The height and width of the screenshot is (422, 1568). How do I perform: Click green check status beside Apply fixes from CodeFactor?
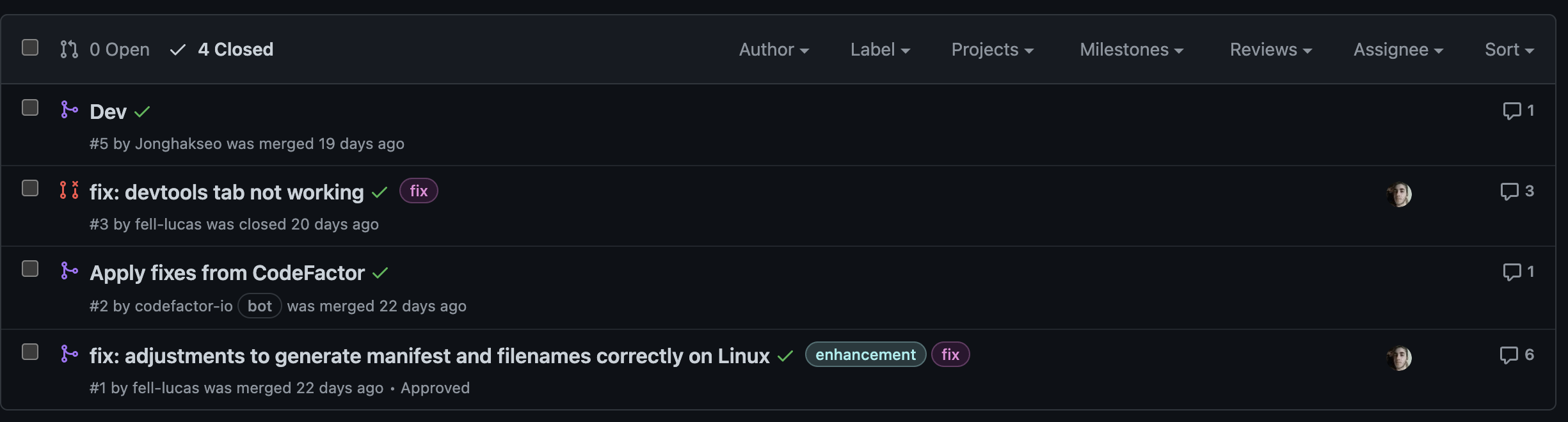coord(380,273)
